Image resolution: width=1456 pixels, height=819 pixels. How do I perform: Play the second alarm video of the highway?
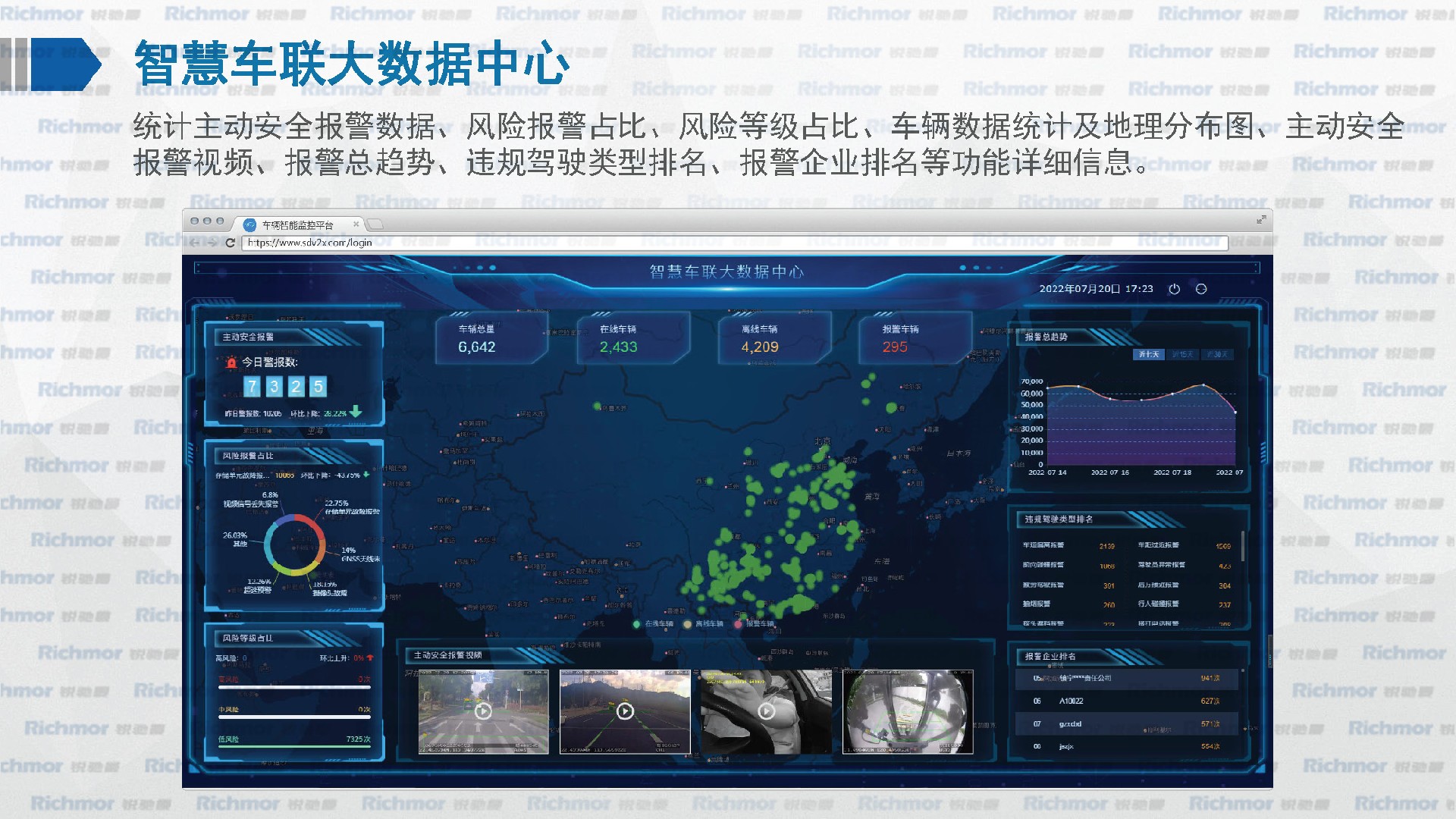[625, 711]
